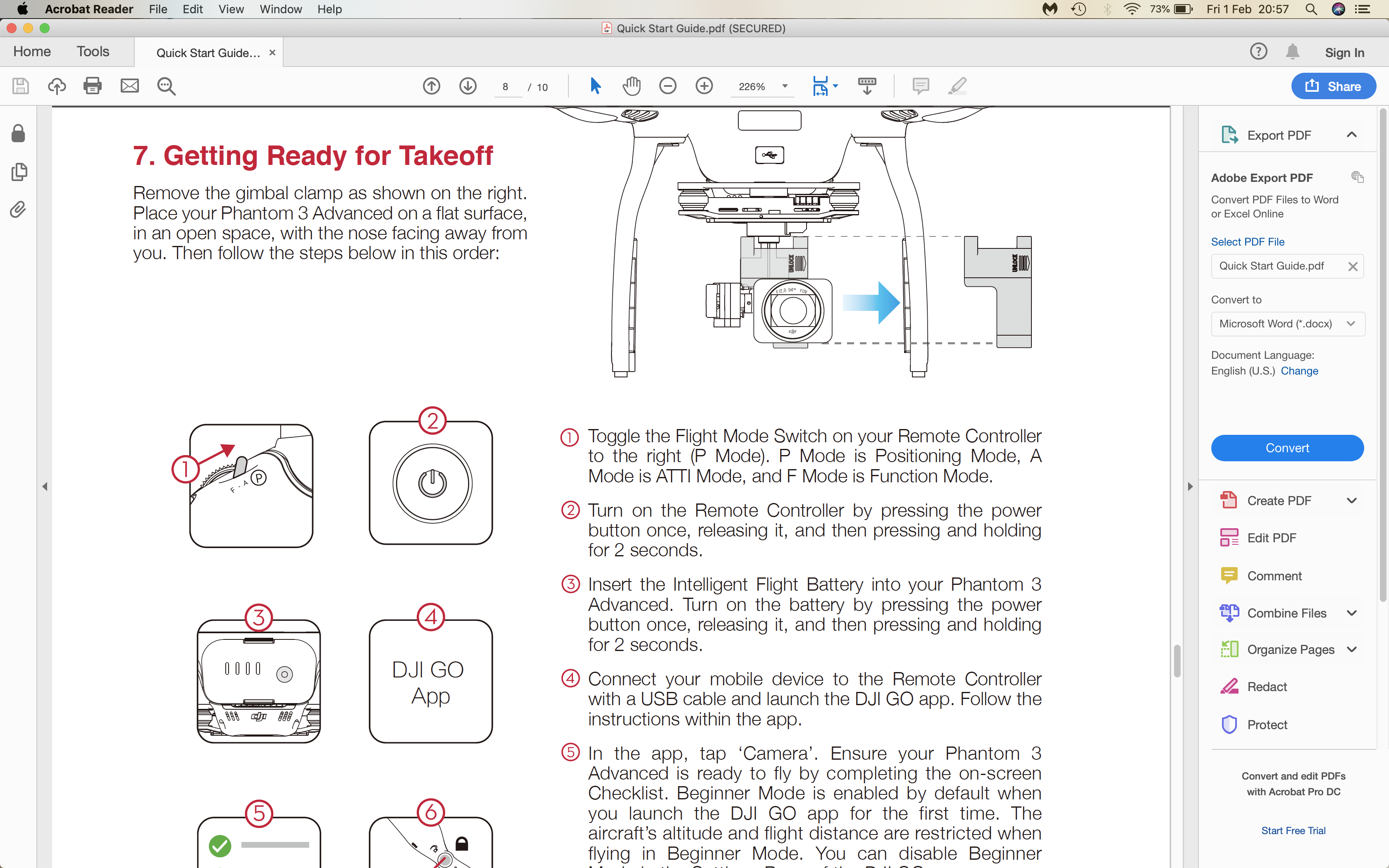1389x868 pixels.
Task: Zoom out with minus icon
Action: (x=668, y=86)
